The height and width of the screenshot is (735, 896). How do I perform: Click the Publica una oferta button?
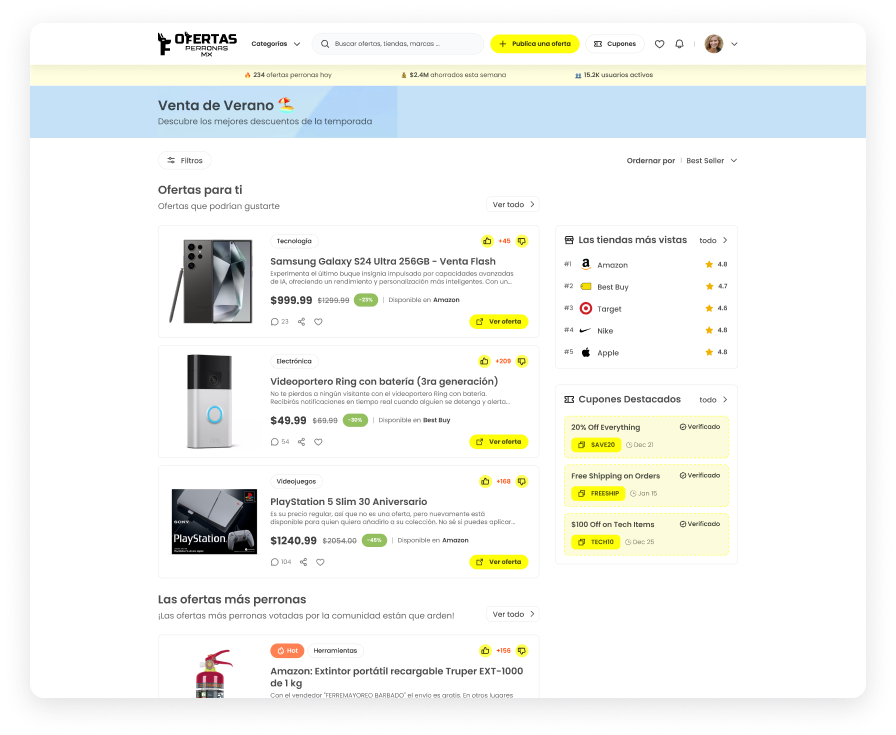point(534,44)
